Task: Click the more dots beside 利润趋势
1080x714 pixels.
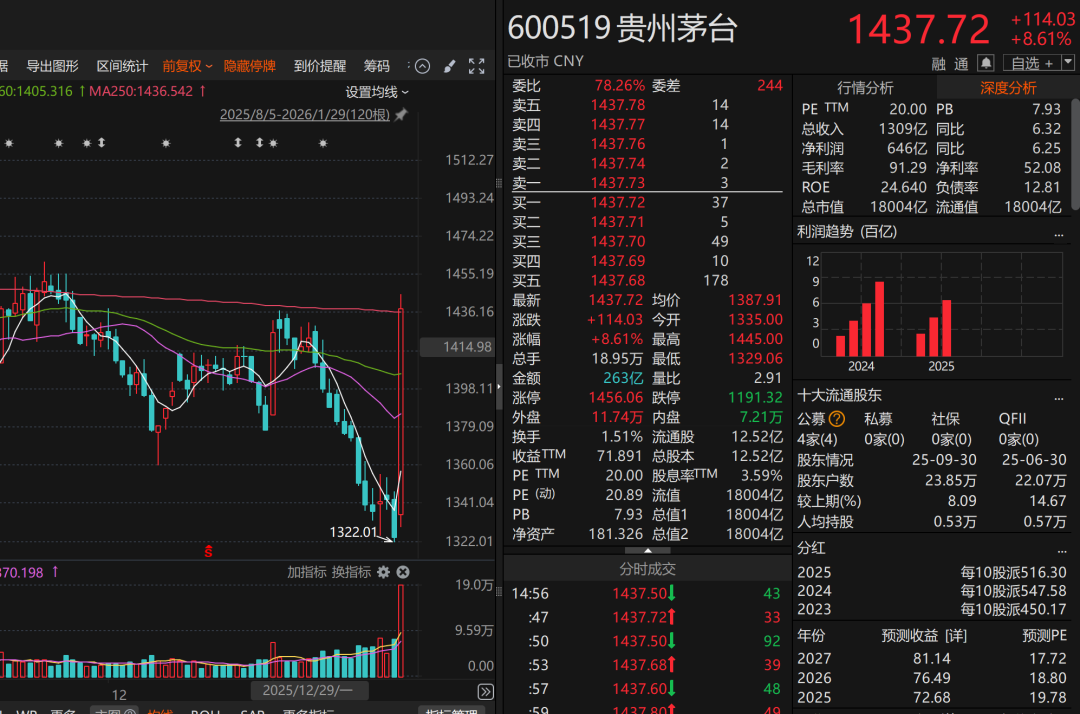Action: (1059, 235)
